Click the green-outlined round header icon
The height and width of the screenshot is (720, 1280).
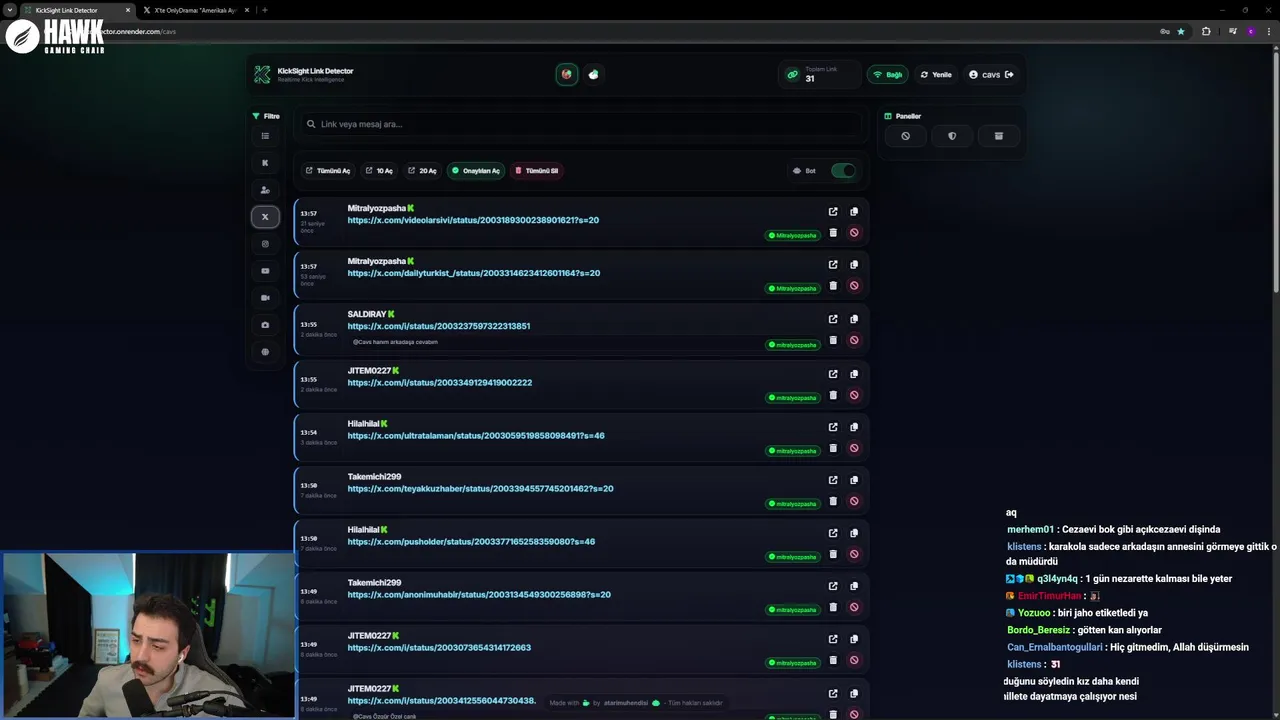[567, 74]
